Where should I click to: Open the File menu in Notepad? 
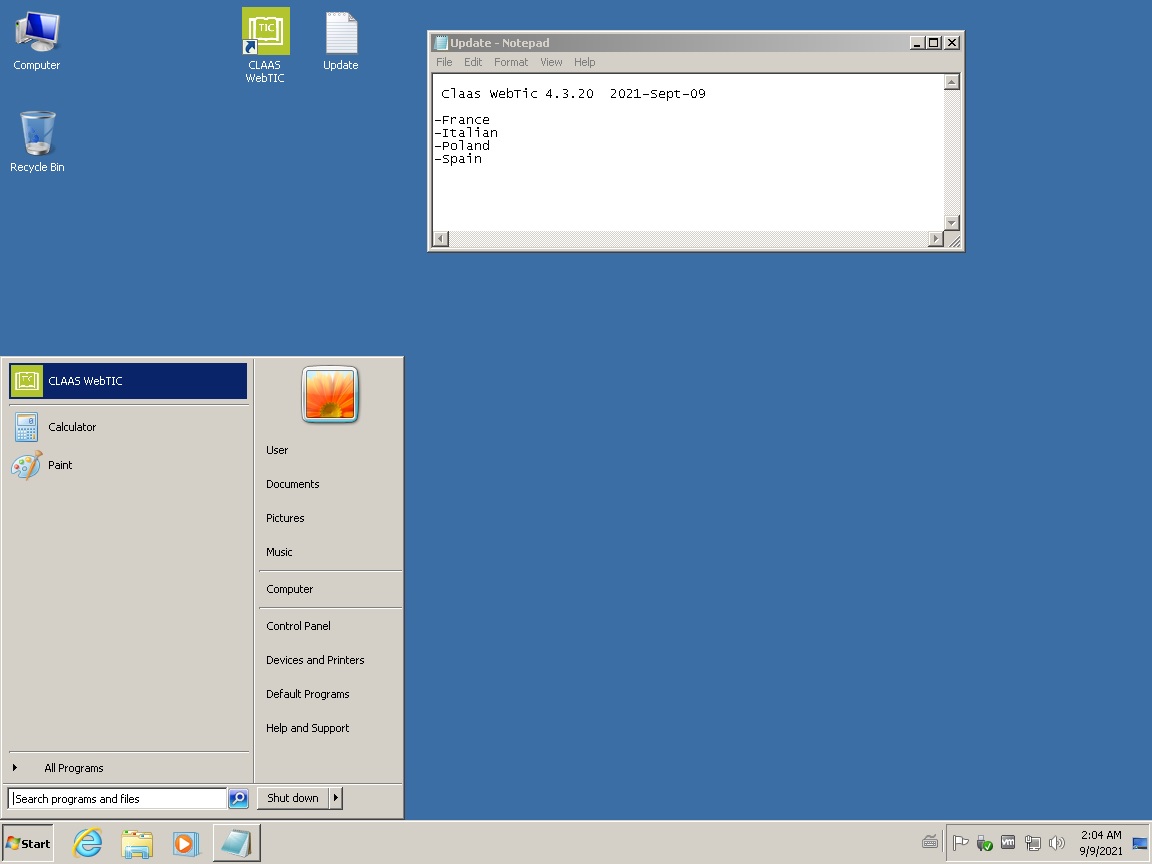444,62
